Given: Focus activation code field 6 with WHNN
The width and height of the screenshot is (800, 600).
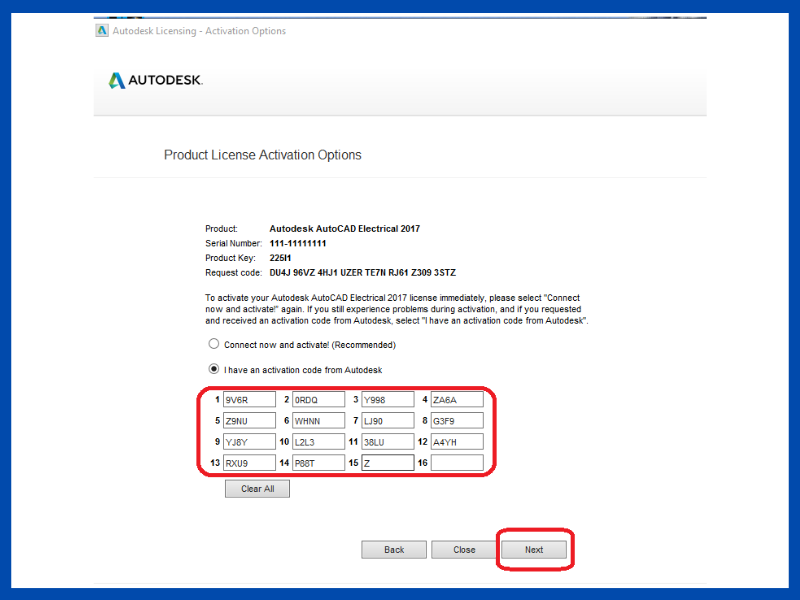Looking at the screenshot, I should point(318,421).
